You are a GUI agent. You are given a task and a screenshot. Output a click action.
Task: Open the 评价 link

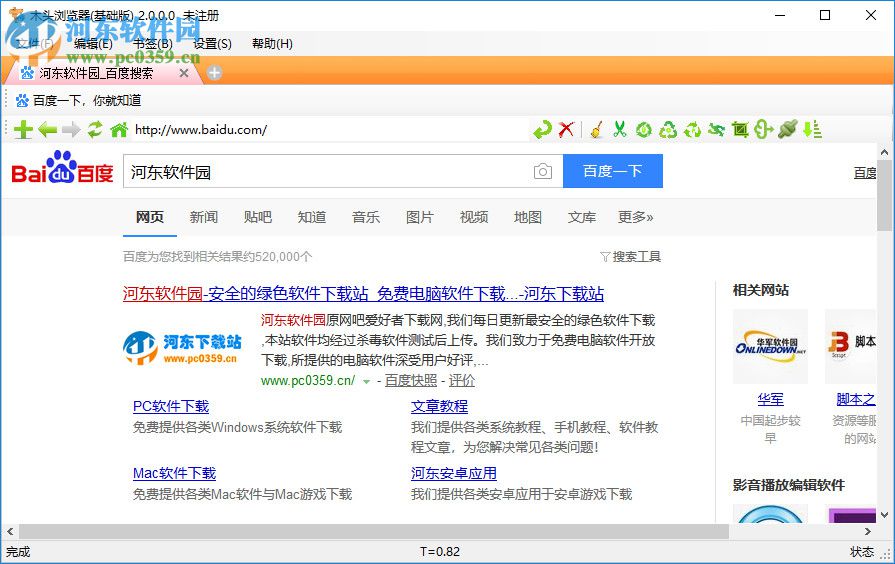[x=462, y=380]
